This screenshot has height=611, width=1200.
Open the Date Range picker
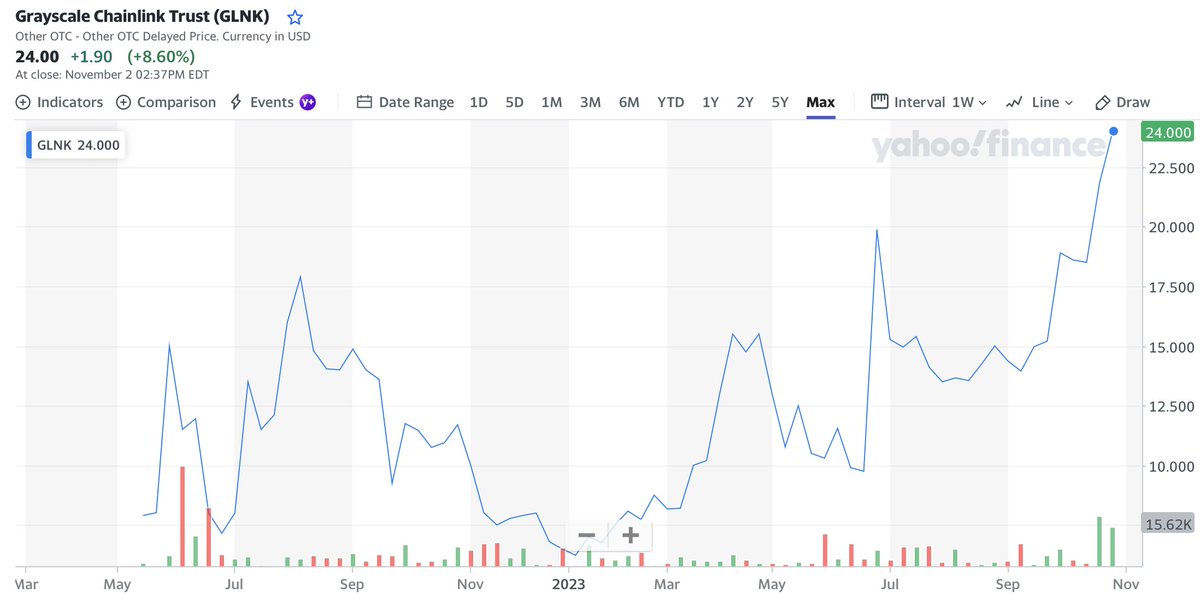(405, 102)
